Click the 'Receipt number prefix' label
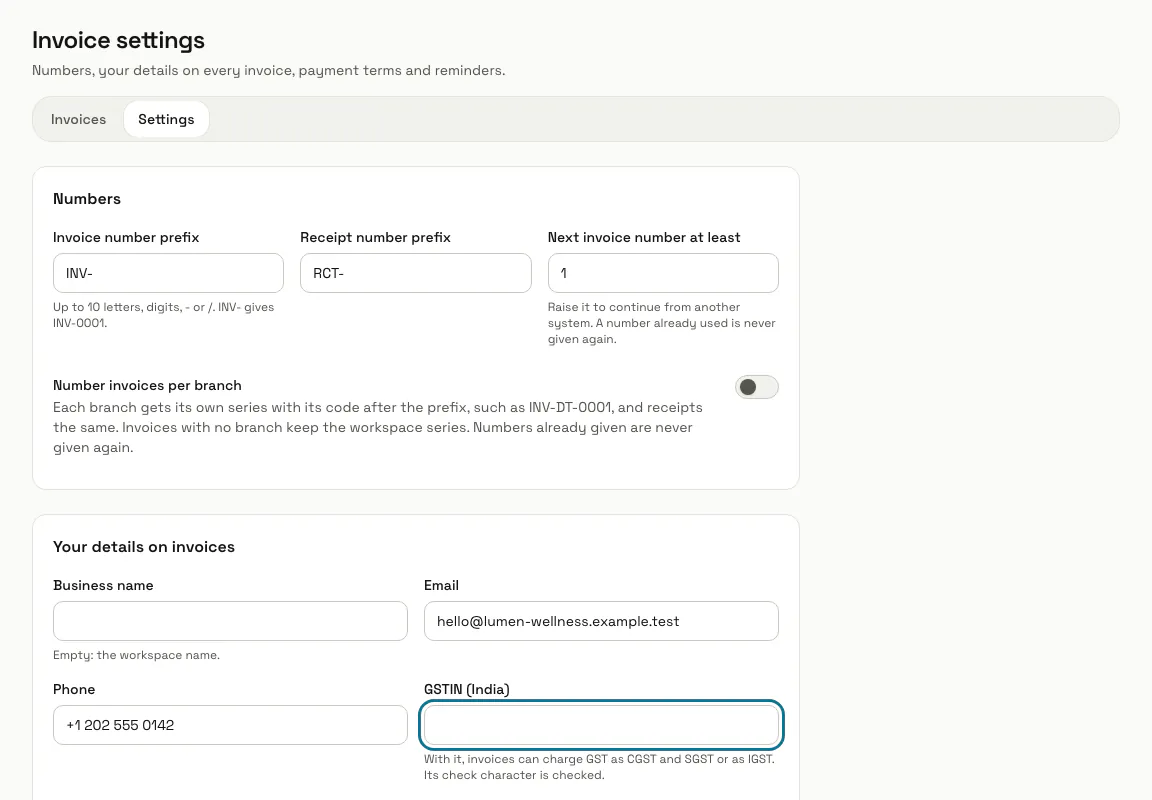The image size is (1152, 800). coord(375,237)
